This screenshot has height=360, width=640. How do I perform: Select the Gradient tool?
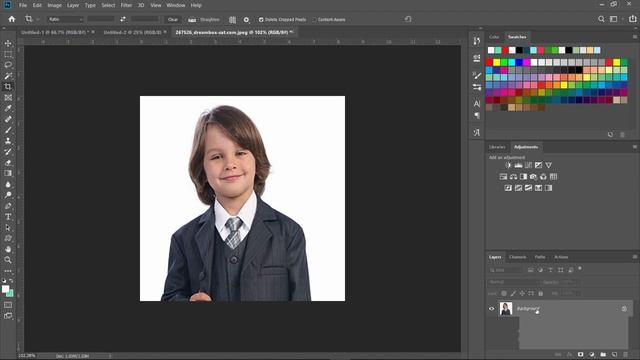click(x=8, y=173)
